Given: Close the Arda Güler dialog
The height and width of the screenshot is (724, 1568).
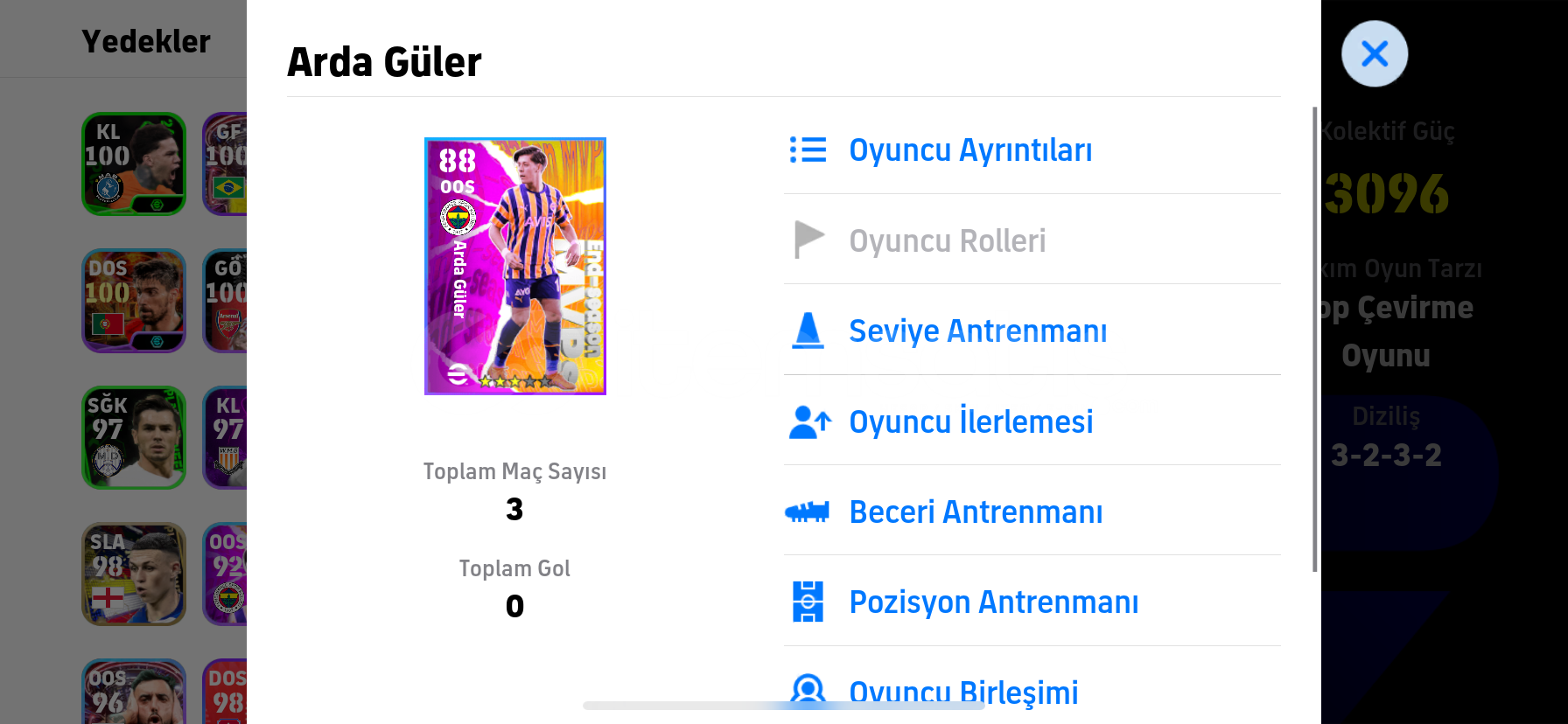Looking at the screenshot, I should click(1375, 53).
